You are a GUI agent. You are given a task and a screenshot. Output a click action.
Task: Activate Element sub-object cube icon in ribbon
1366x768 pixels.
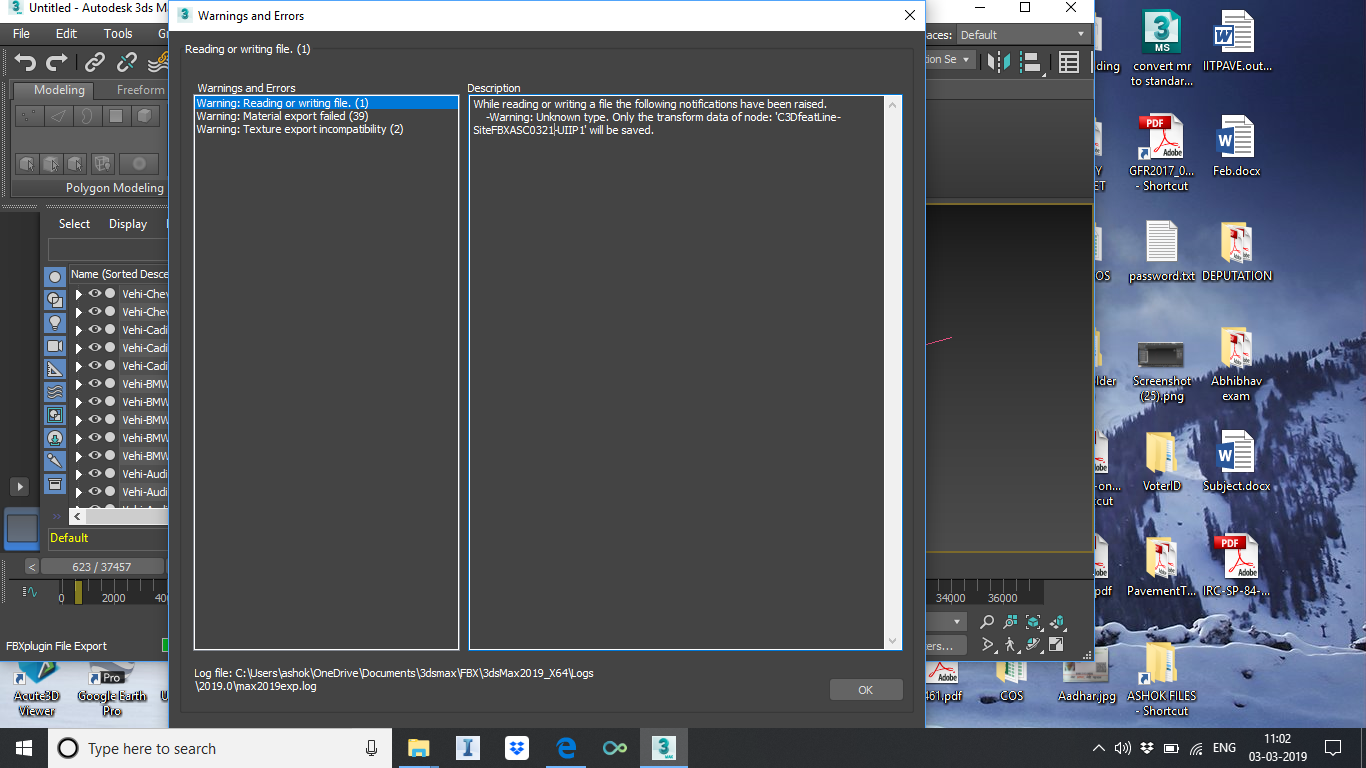(x=145, y=116)
